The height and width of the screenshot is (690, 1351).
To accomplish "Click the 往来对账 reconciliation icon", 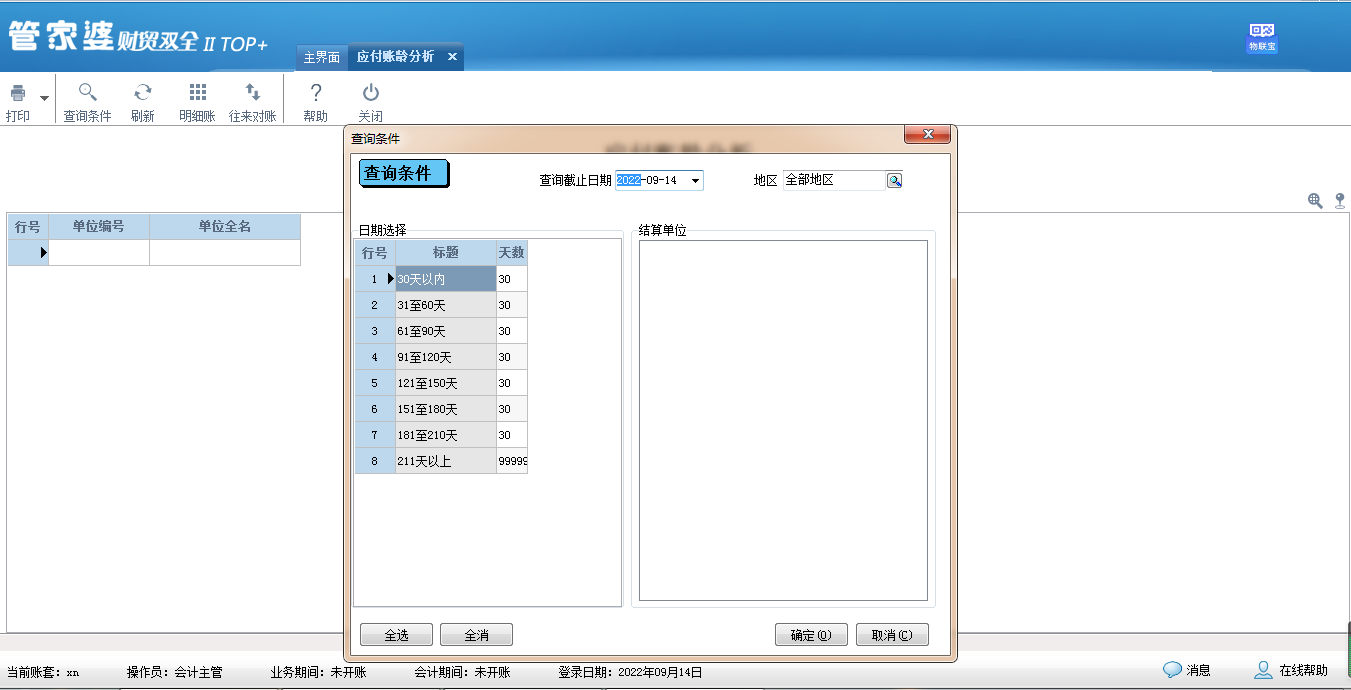I will pyautogui.click(x=252, y=93).
